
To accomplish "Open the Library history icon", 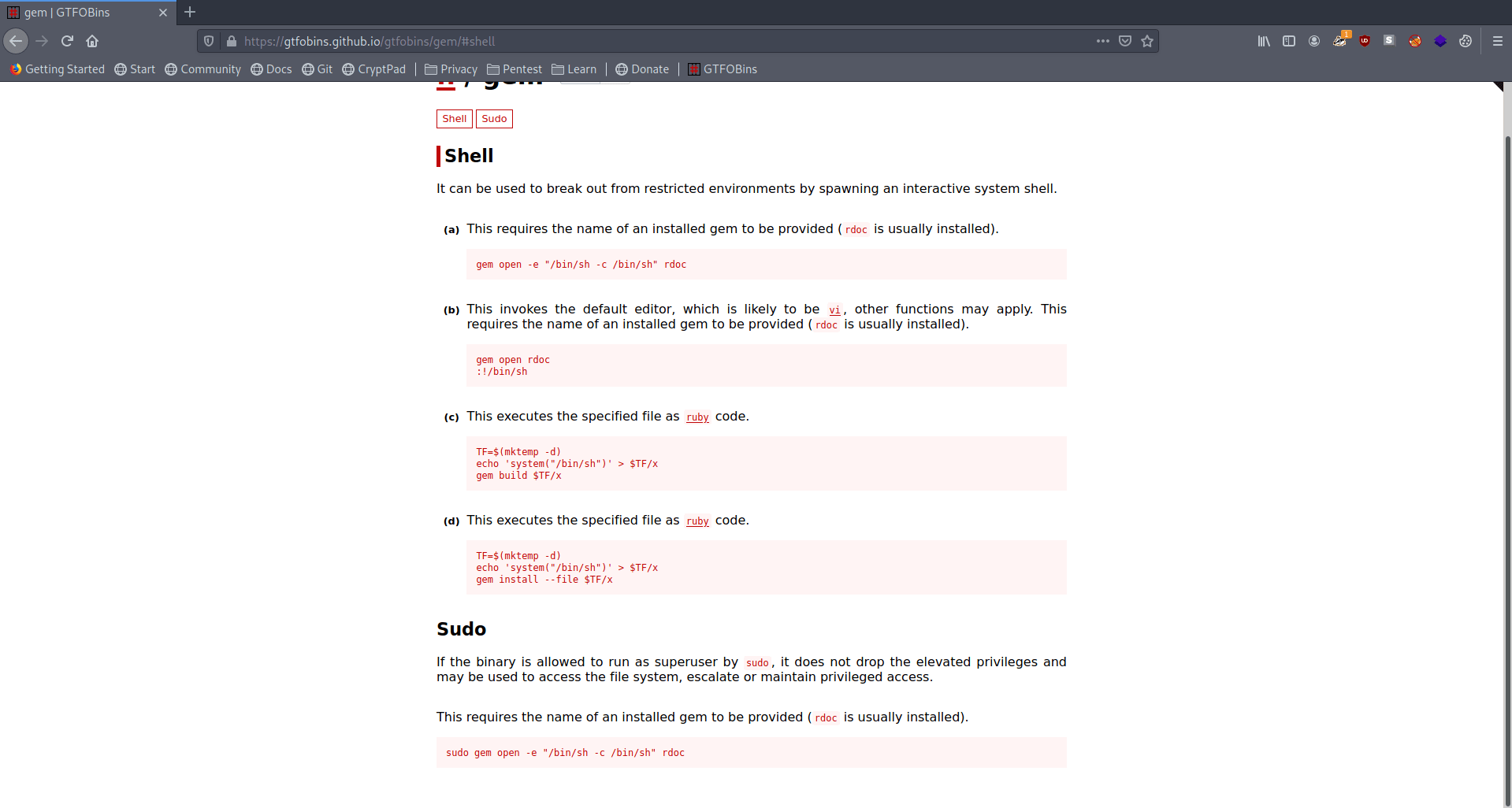I will (1264, 41).
